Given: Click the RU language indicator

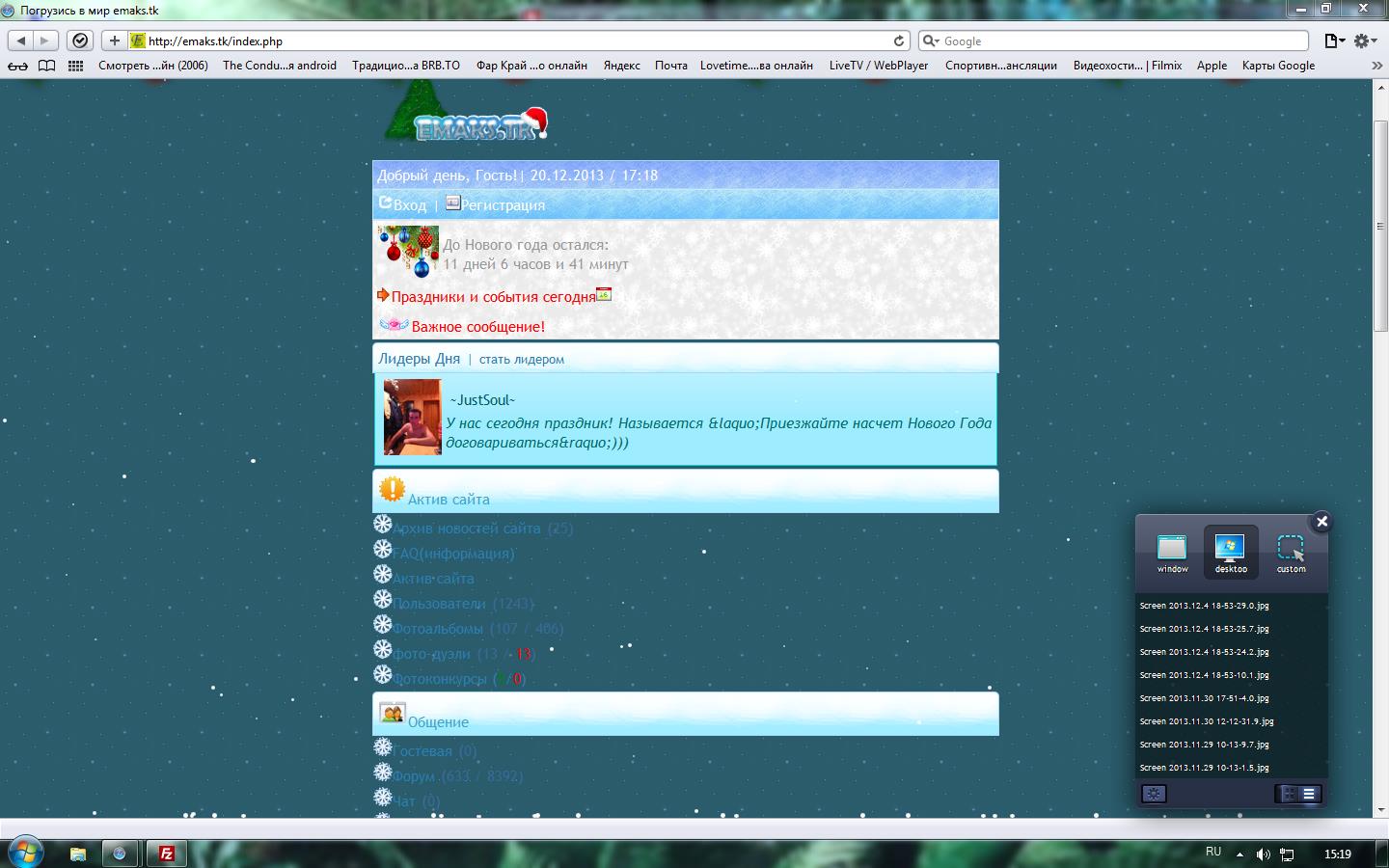Looking at the screenshot, I should pos(1213,852).
